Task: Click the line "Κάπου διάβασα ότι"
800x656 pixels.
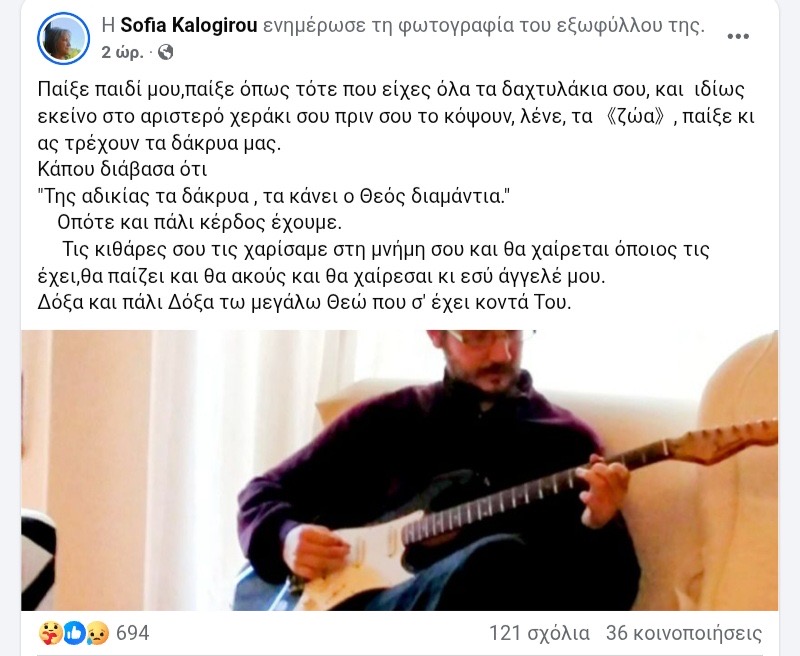Action: pyautogui.click(x=122, y=169)
